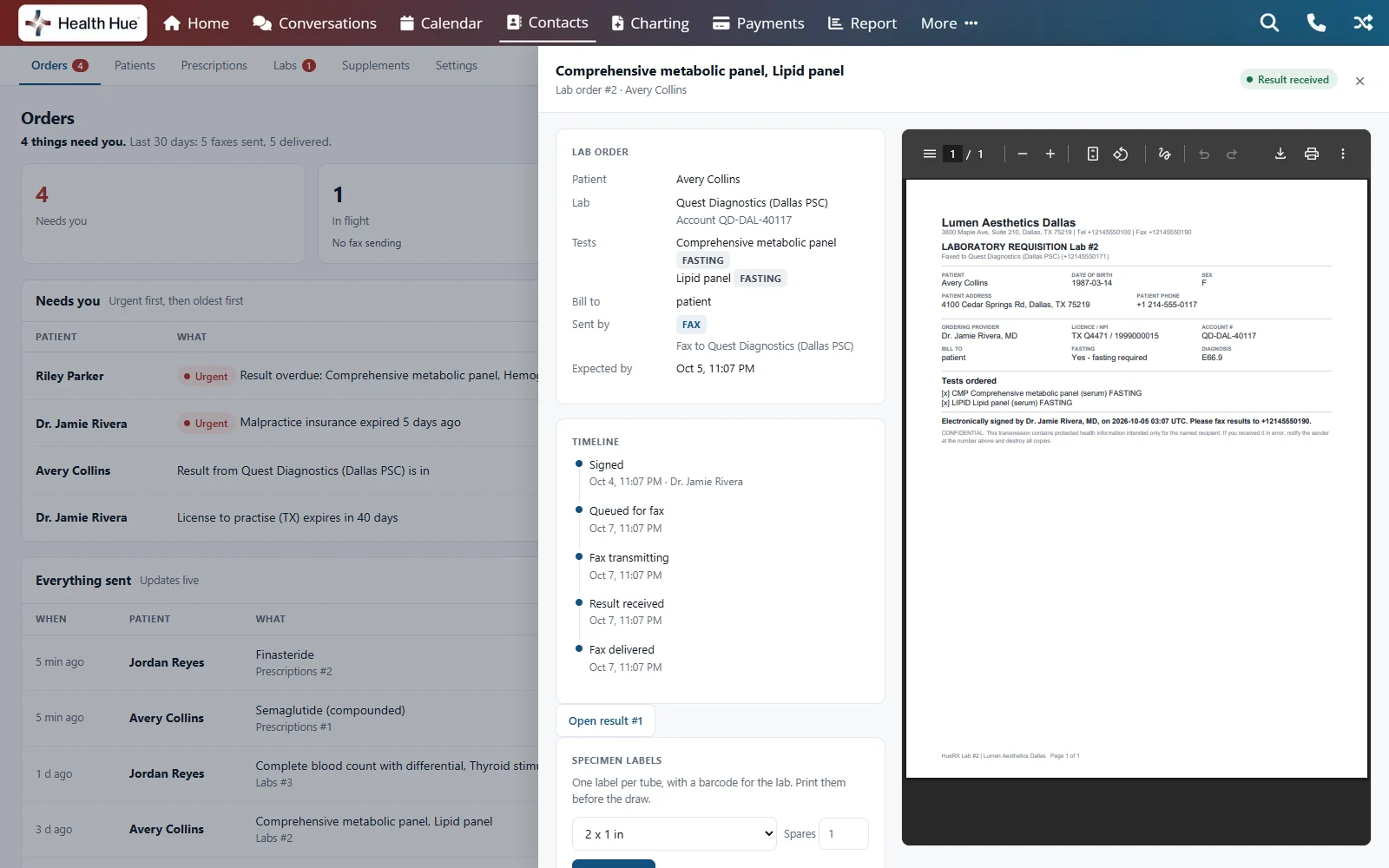The width and height of the screenshot is (1389, 868).
Task: Open the Payments section
Action: tap(759, 23)
